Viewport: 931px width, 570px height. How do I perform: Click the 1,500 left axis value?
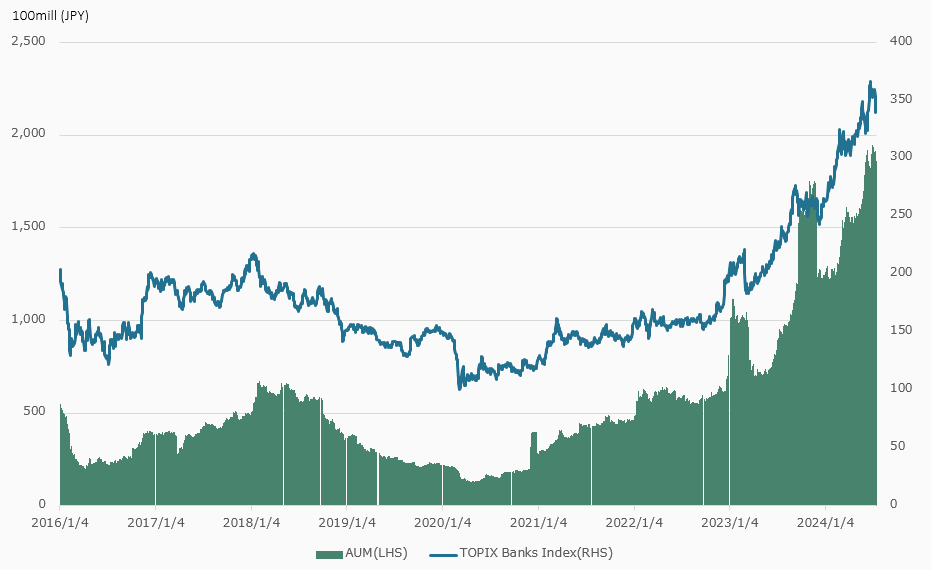click(x=29, y=227)
